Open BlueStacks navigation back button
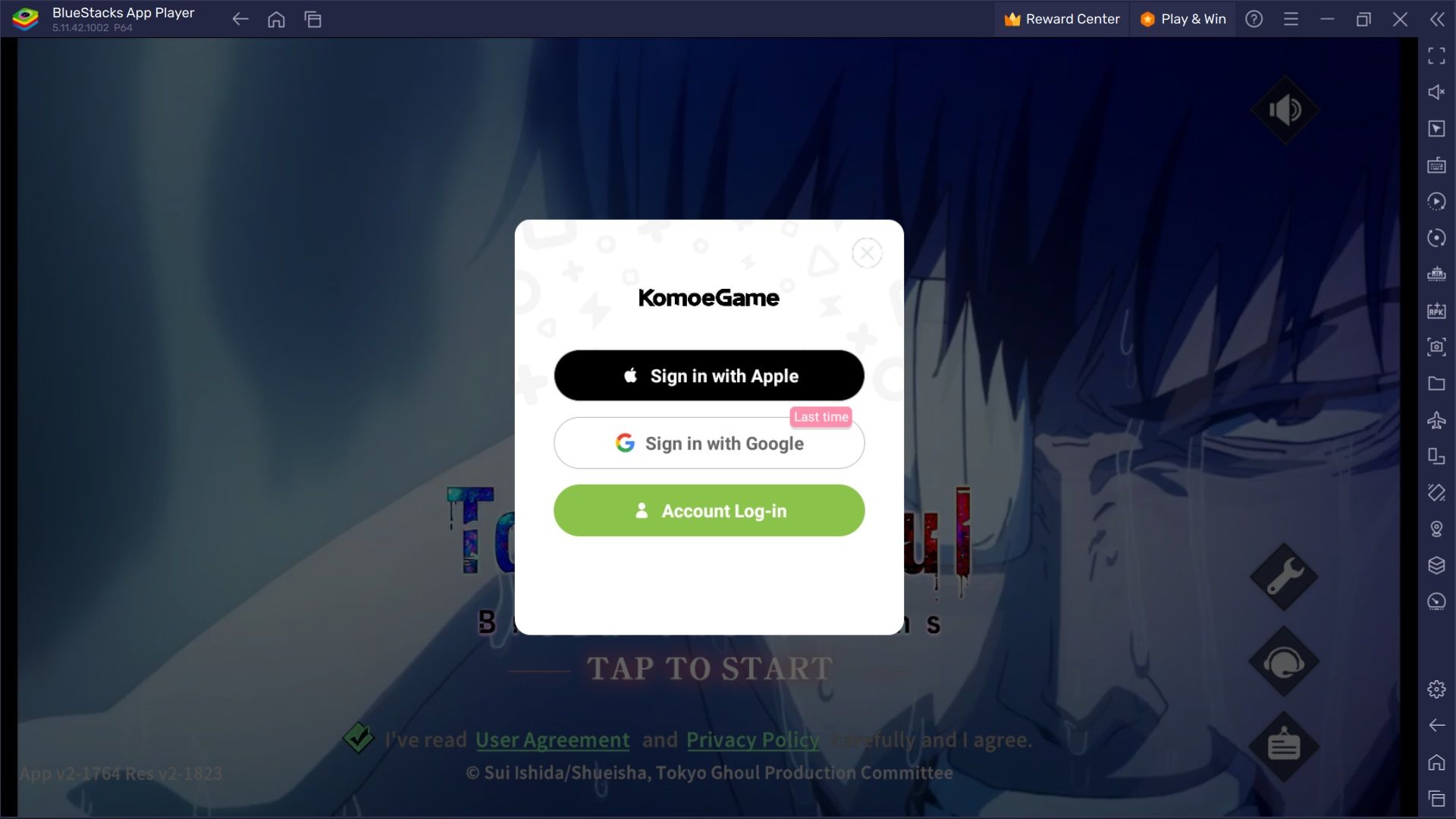The height and width of the screenshot is (819, 1456). (239, 19)
